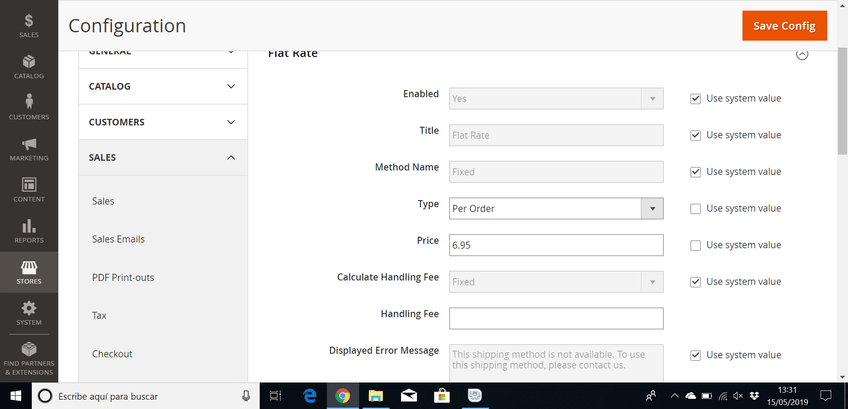Collapse the Flat Rate section
This screenshot has height=409, width=848.
point(801,55)
